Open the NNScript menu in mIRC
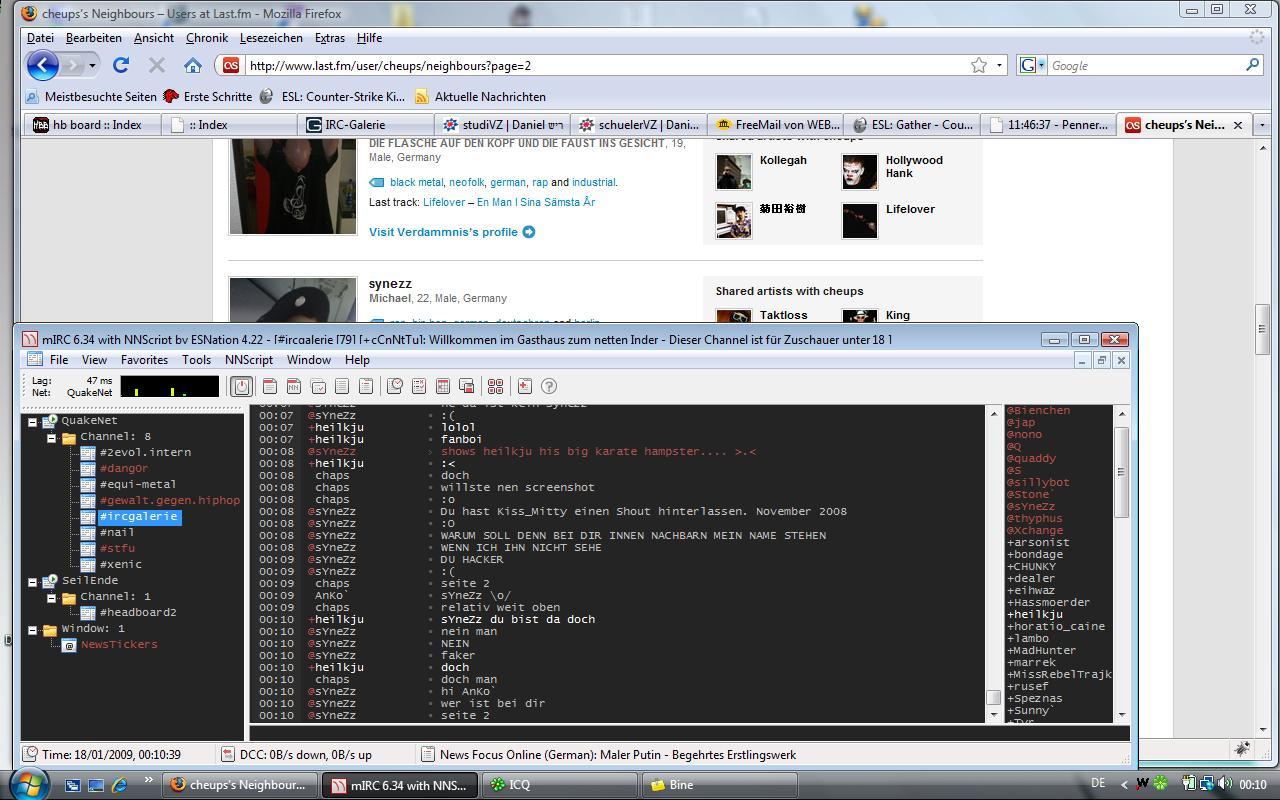 [x=248, y=360]
